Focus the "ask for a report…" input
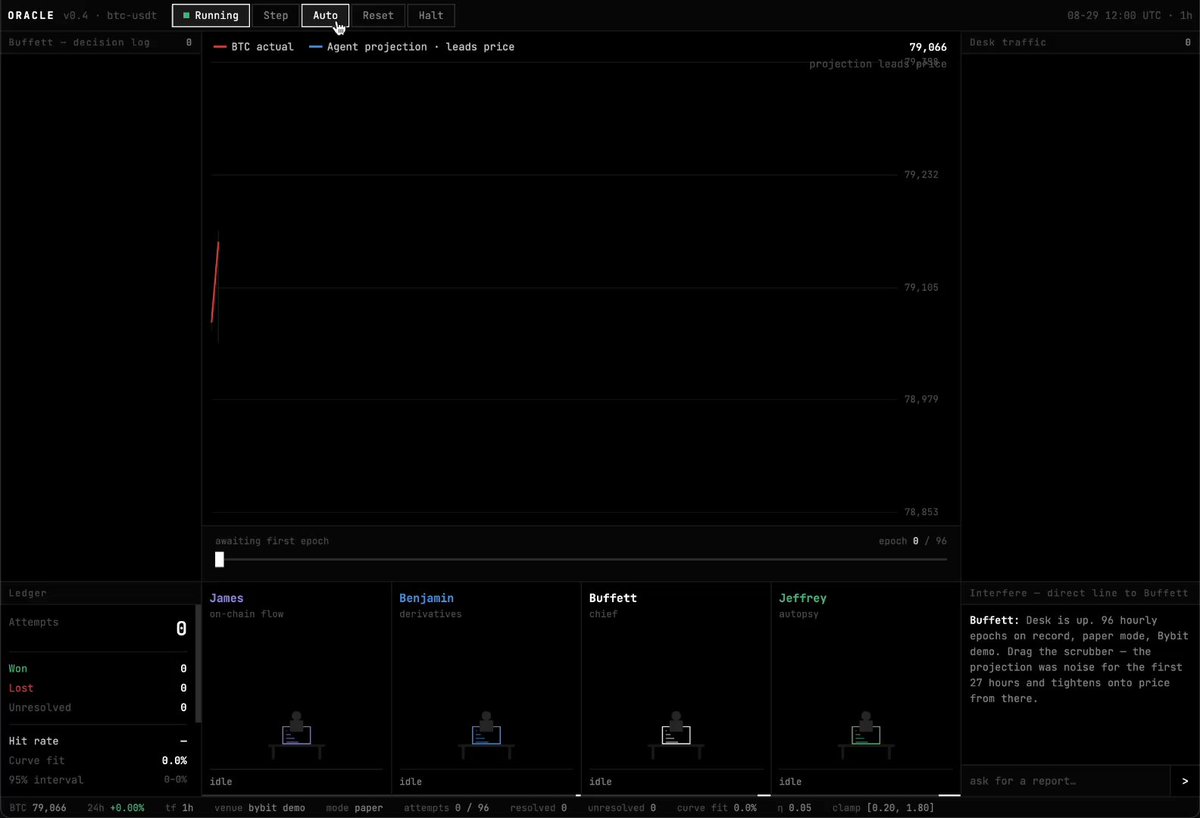Viewport: 1200px width, 818px height. point(1065,781)
